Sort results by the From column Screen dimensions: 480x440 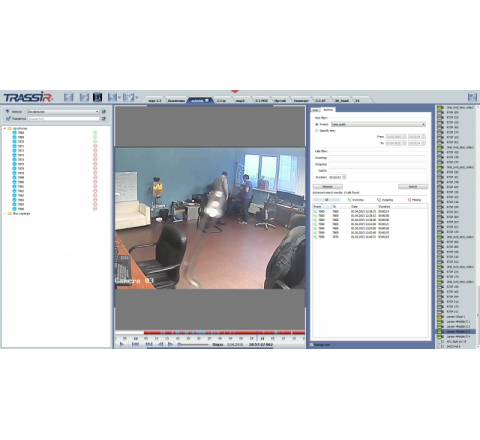tap(322, 207)
